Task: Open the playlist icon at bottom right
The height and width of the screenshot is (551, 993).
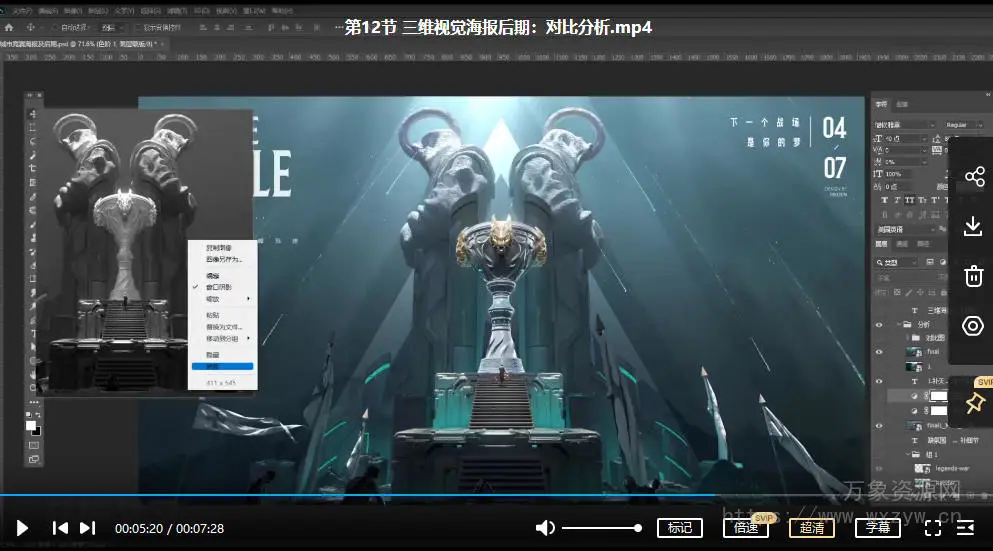Action: click(966, 528)
